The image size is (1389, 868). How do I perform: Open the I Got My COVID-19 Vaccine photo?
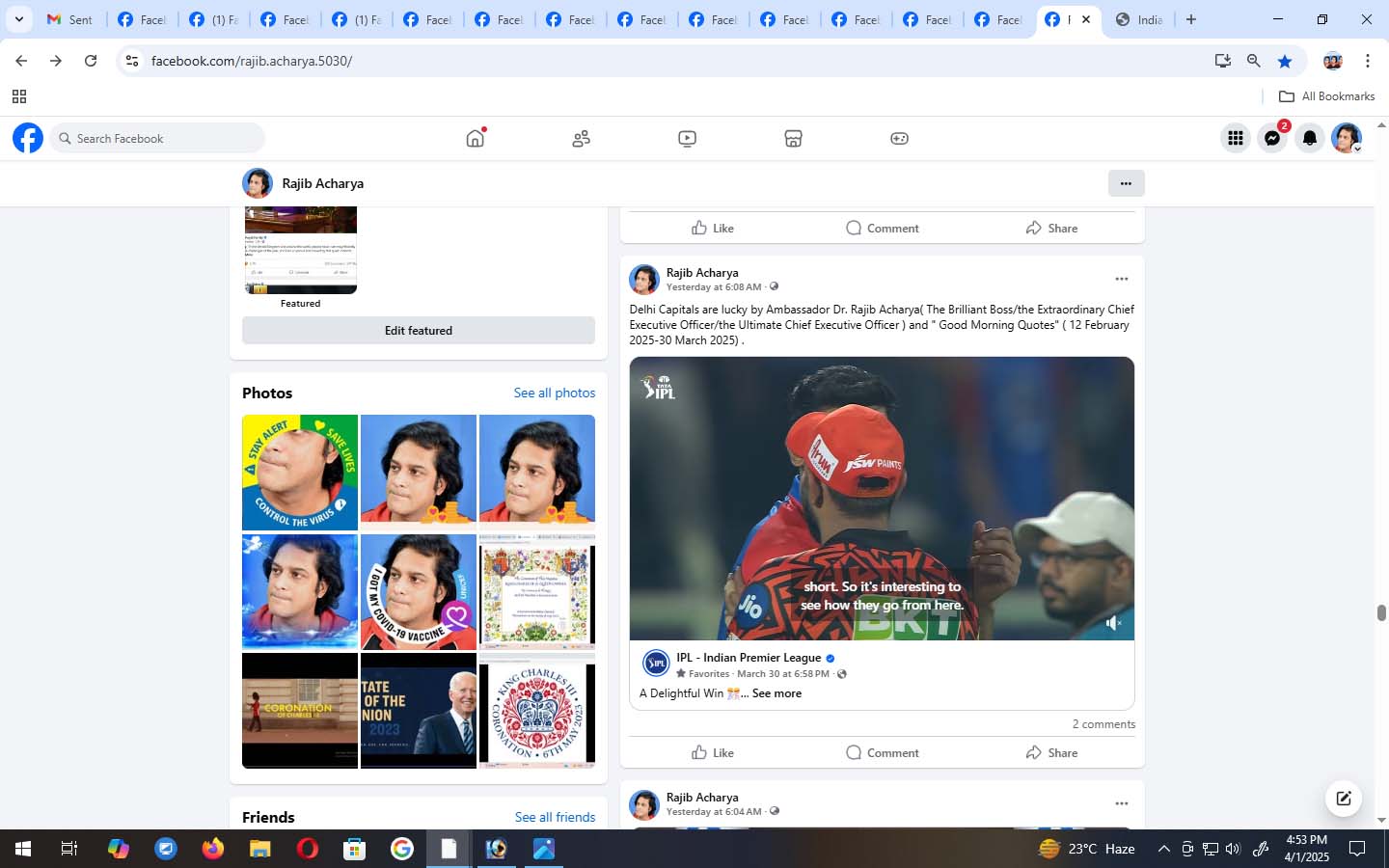[x=419, y=591]
